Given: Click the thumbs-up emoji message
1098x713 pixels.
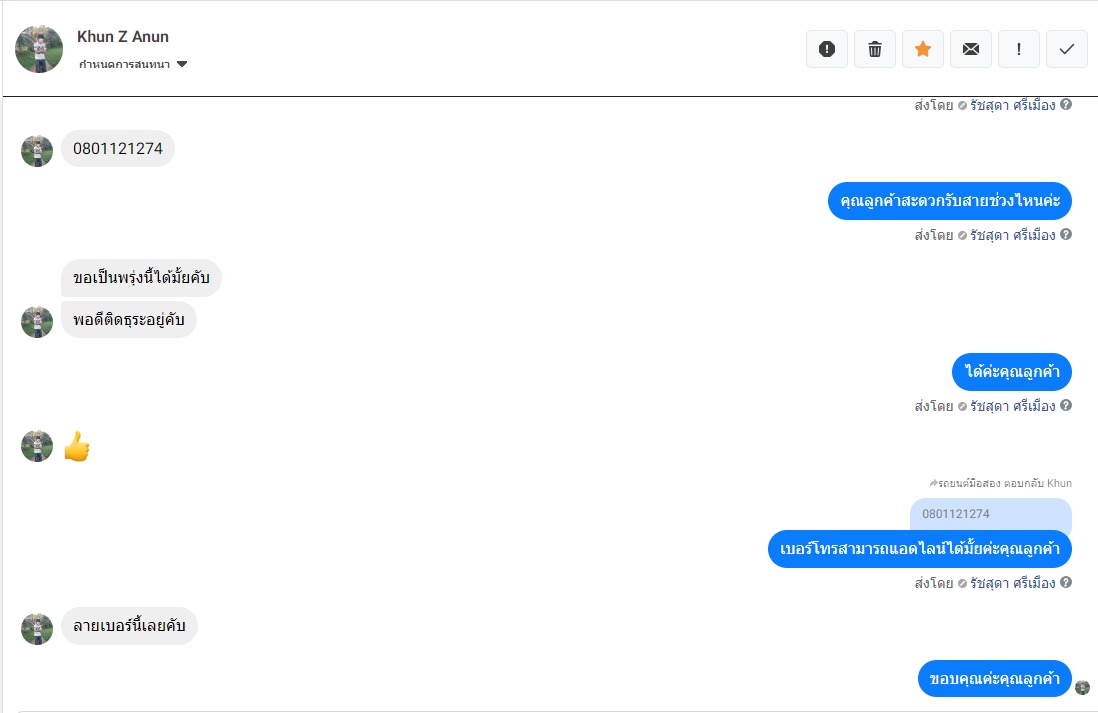Looking at the screenshot, I should coord(77,447).
